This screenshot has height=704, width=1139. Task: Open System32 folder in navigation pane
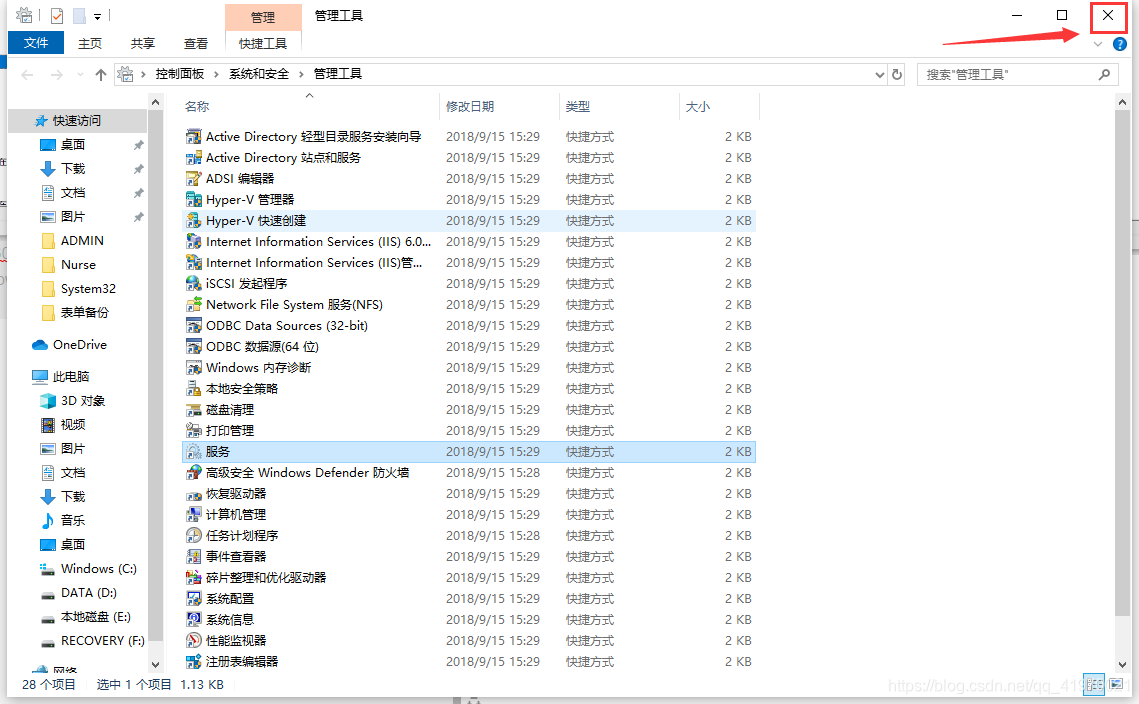[x=88, y=288]
